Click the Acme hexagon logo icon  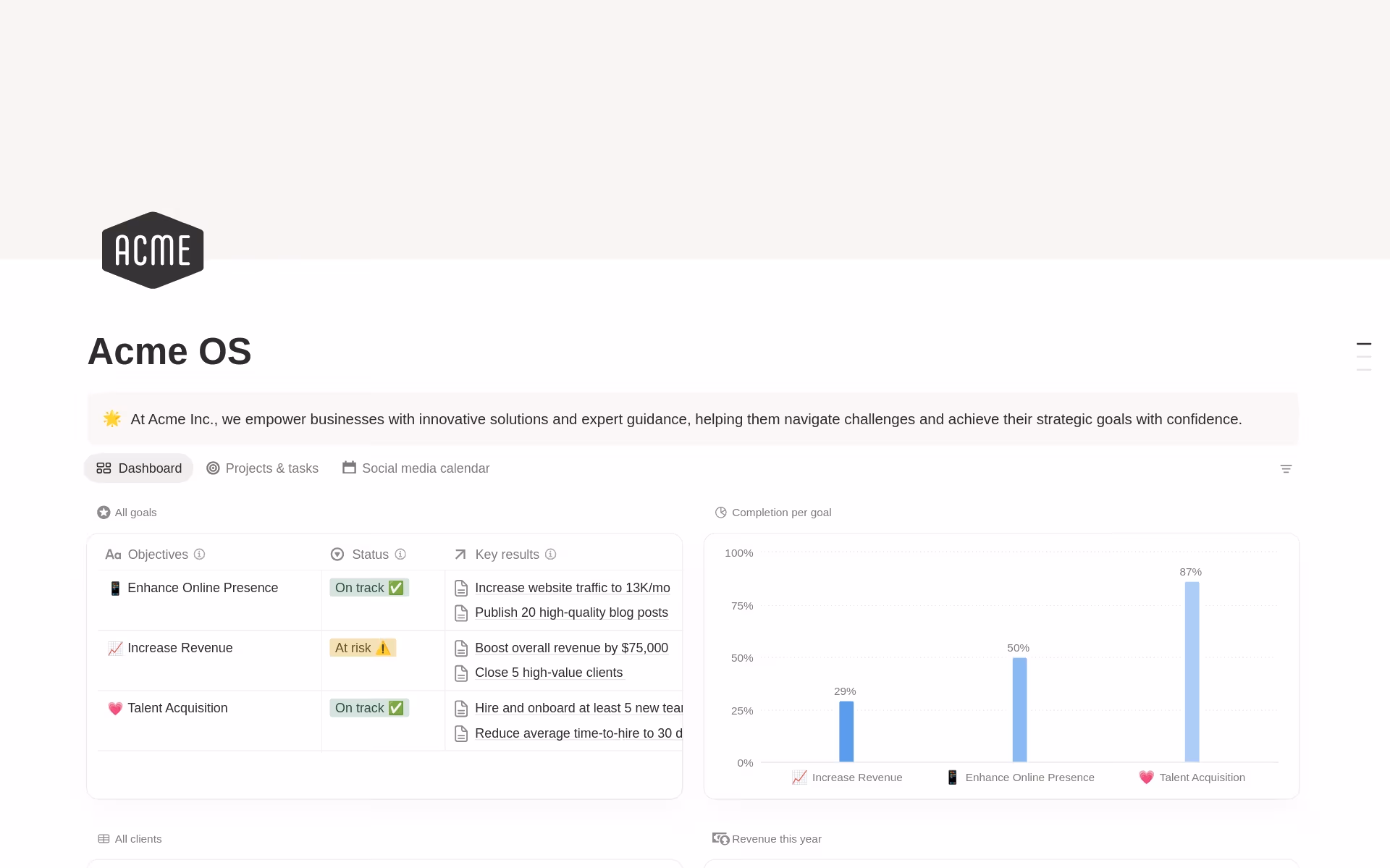pos(153,250)
